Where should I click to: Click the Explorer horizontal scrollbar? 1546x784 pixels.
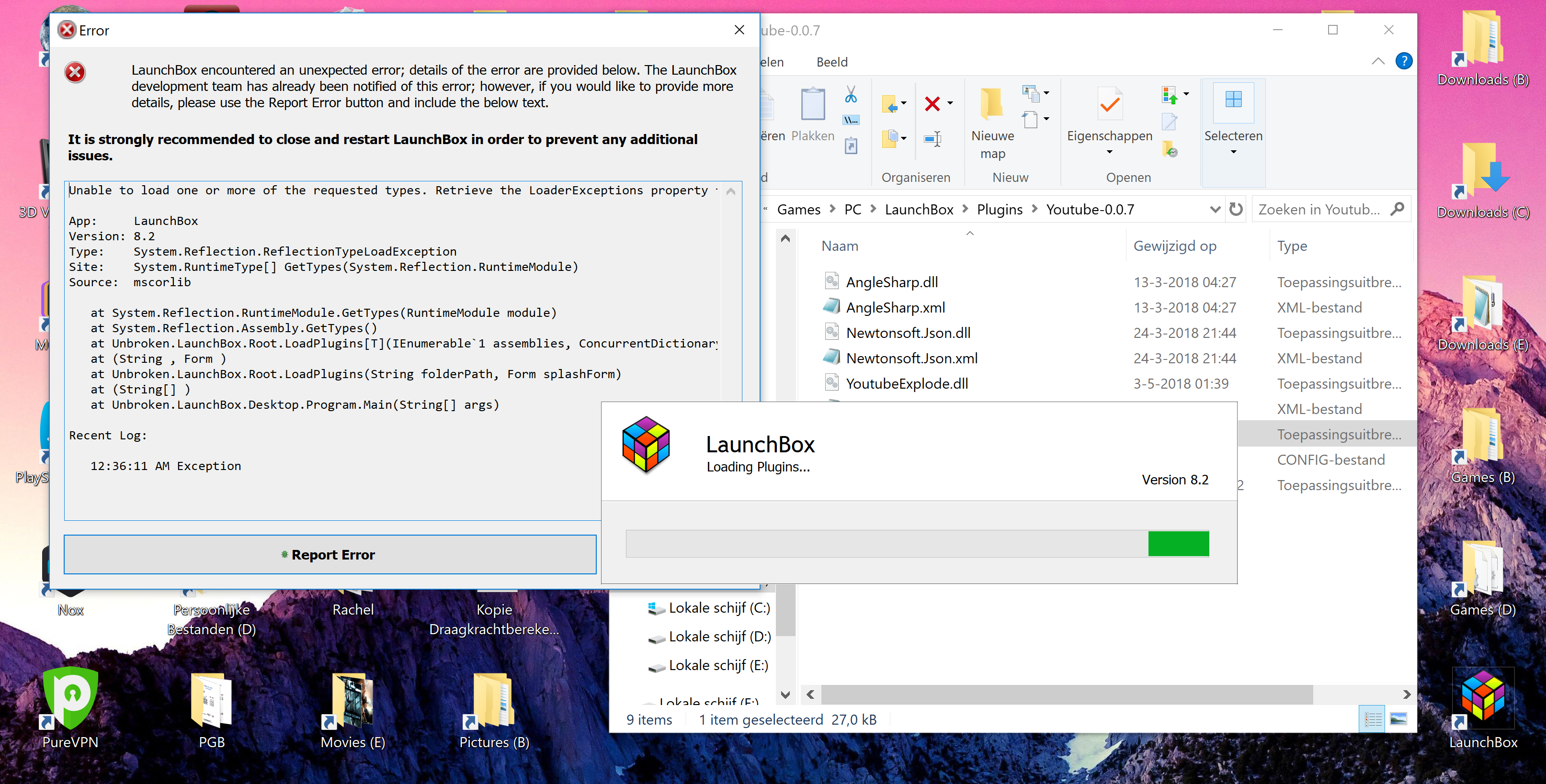coord(1067,694)
